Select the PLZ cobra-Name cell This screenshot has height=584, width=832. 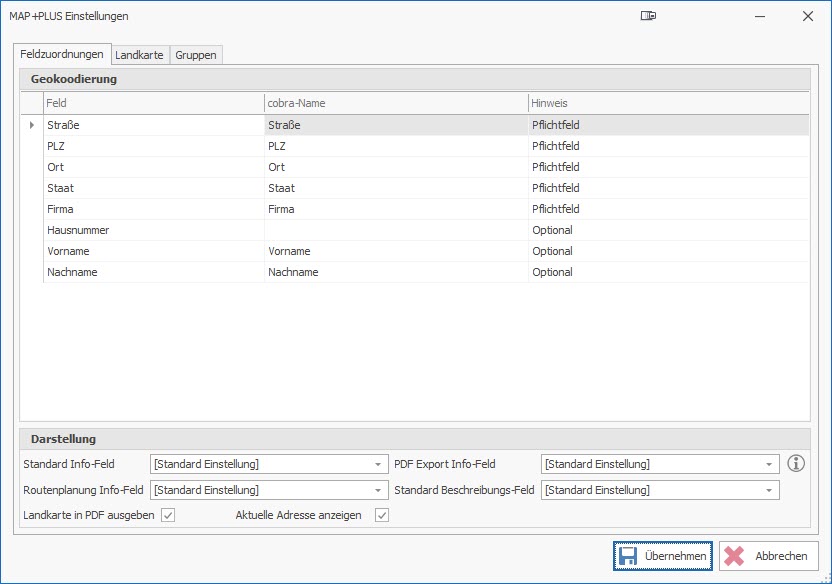coord(396,146)
